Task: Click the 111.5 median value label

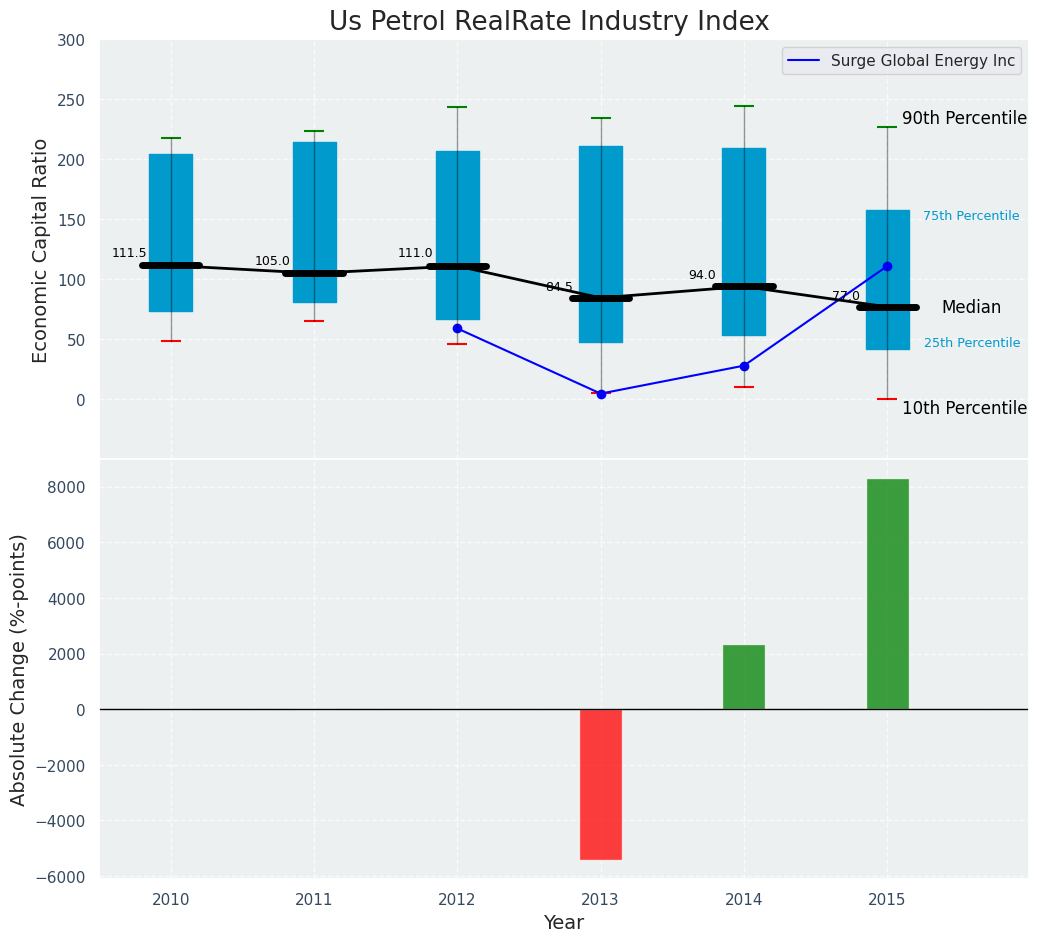Action: tap(129, 253)
